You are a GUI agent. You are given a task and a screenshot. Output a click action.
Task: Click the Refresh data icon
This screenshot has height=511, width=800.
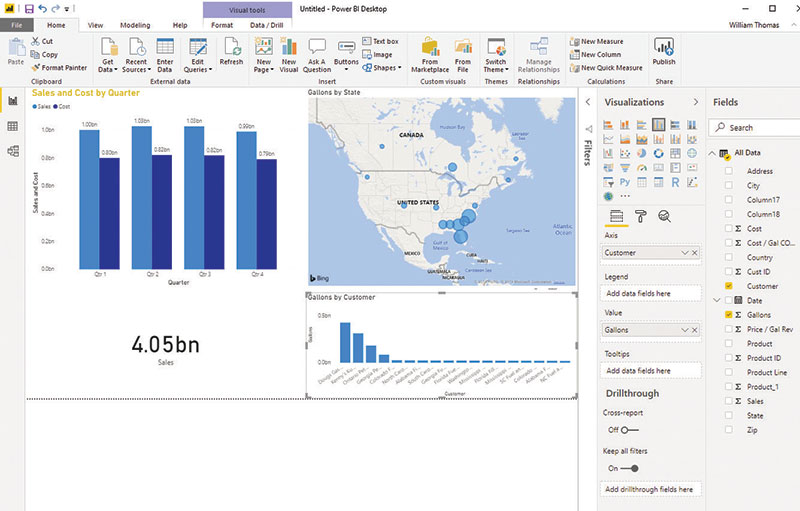(x=231, y=51)
